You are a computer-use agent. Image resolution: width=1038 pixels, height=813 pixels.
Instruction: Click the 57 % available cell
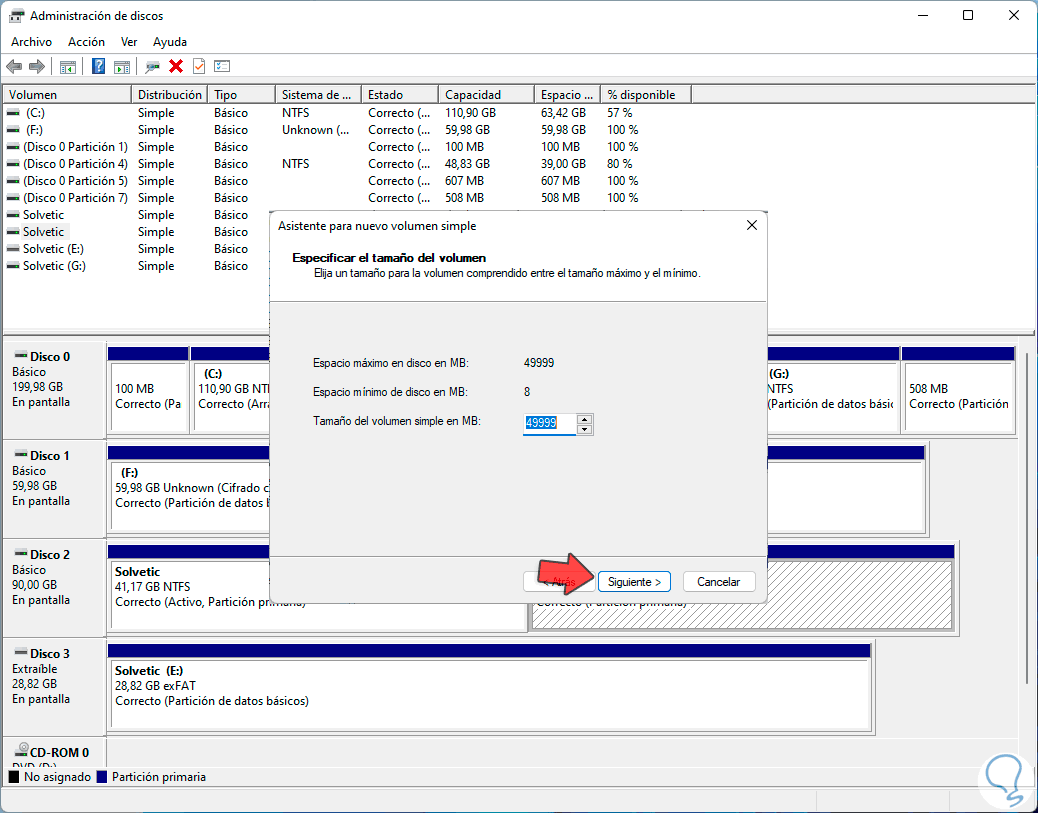620,113
